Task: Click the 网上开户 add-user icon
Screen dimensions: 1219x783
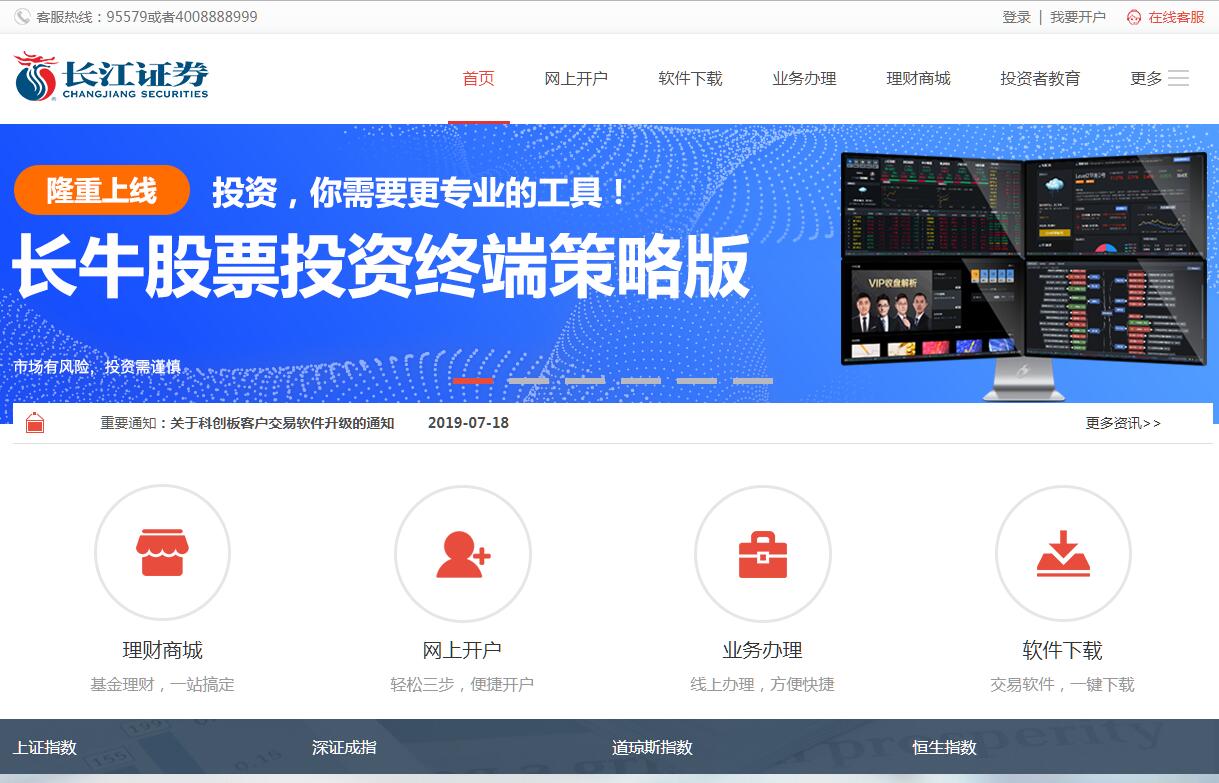Action: [463, 554]
